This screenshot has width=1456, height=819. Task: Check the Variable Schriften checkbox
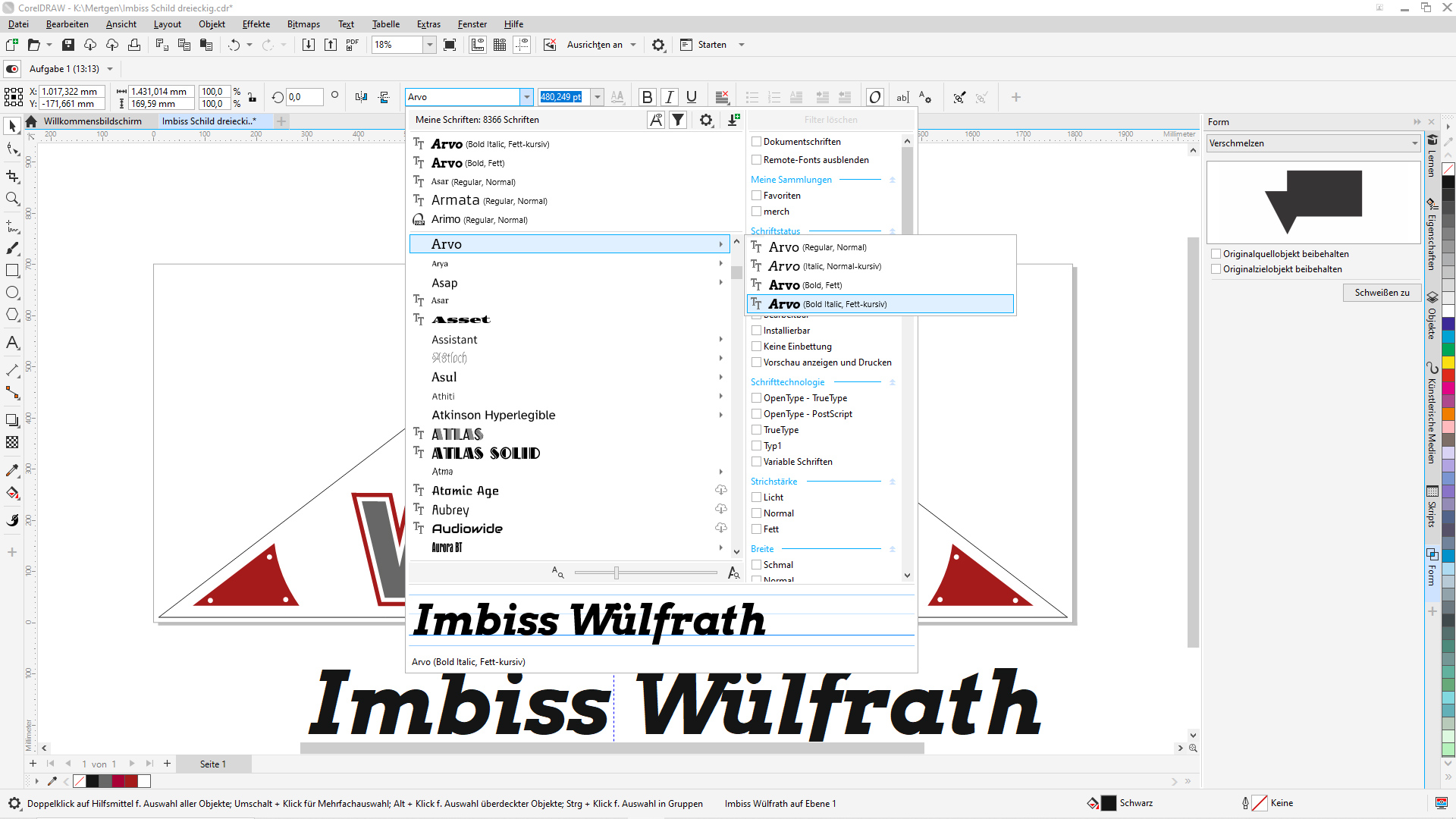pyautogui.click(x=756, y=462)
